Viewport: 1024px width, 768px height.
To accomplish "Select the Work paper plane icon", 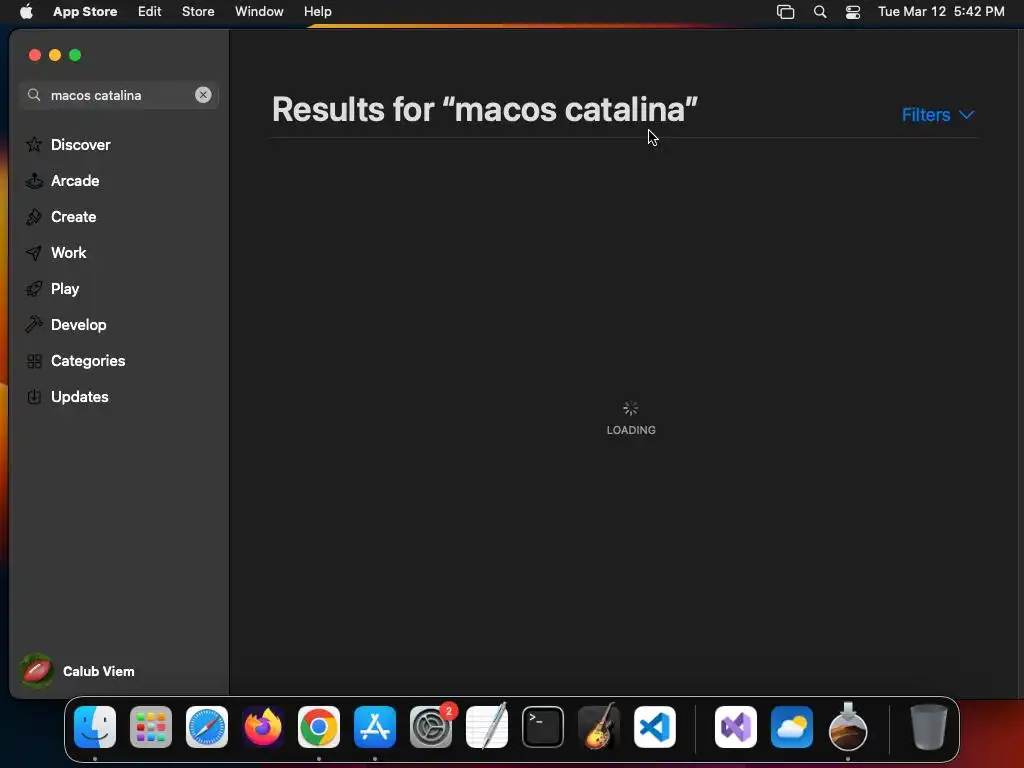I will (x=34, y=253).
